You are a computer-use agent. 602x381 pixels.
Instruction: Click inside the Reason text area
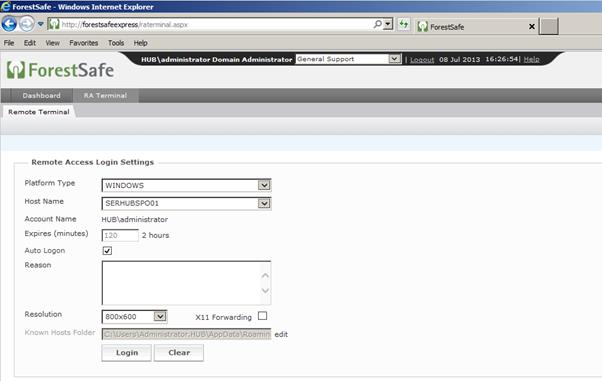(181, 283)
